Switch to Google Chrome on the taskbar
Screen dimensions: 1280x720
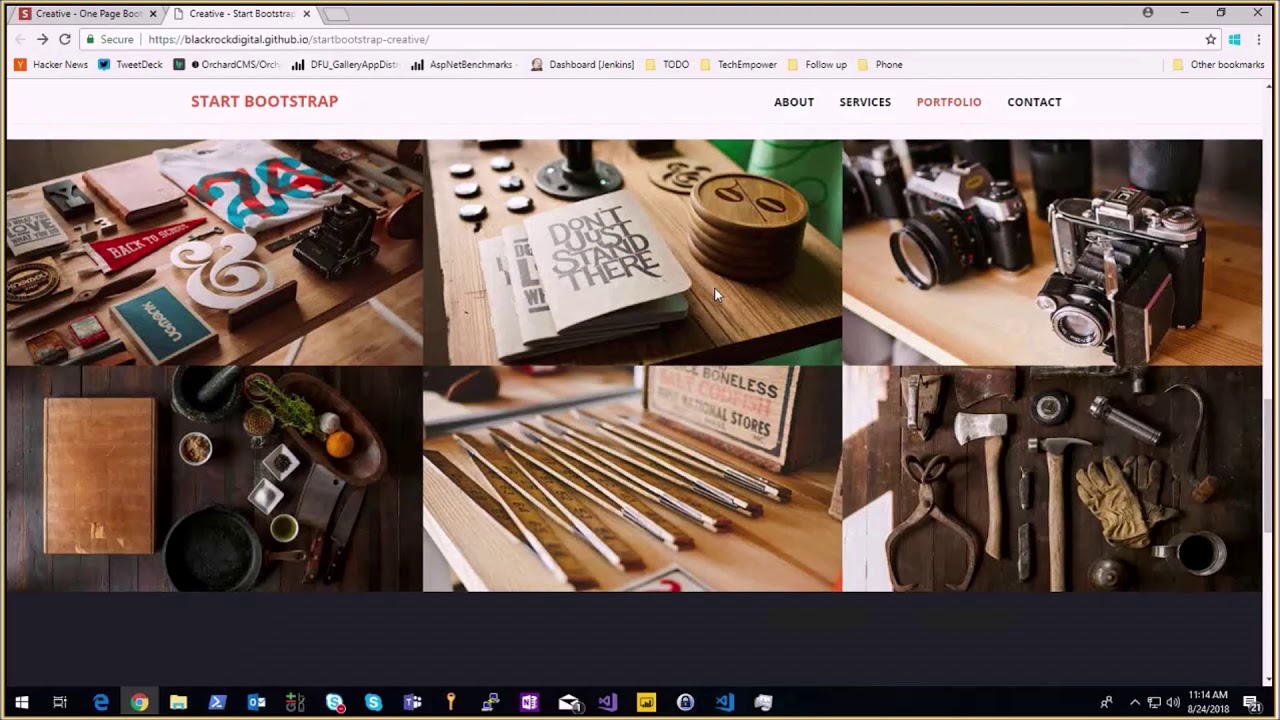(x=139, y=702)
